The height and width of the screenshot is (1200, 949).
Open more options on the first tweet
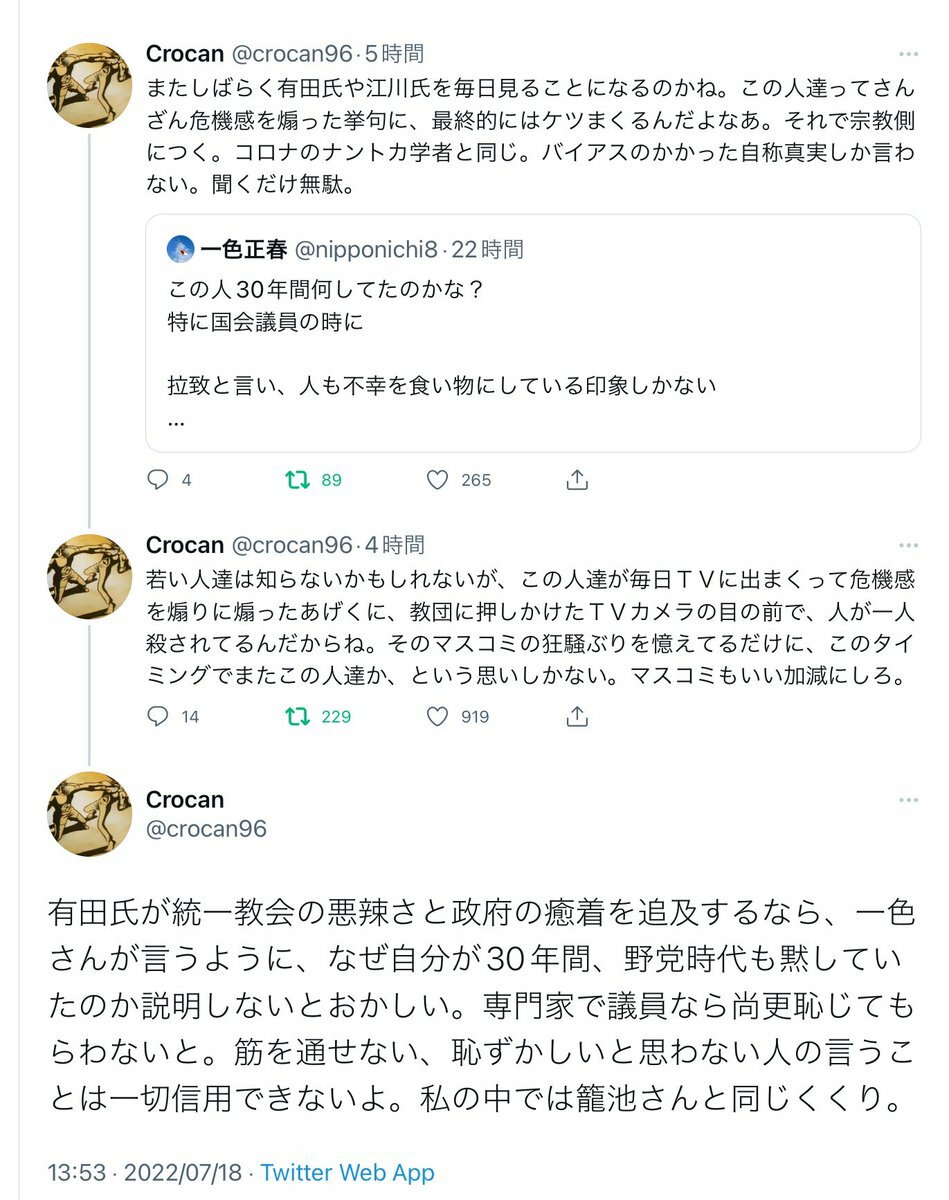(907, 54)
